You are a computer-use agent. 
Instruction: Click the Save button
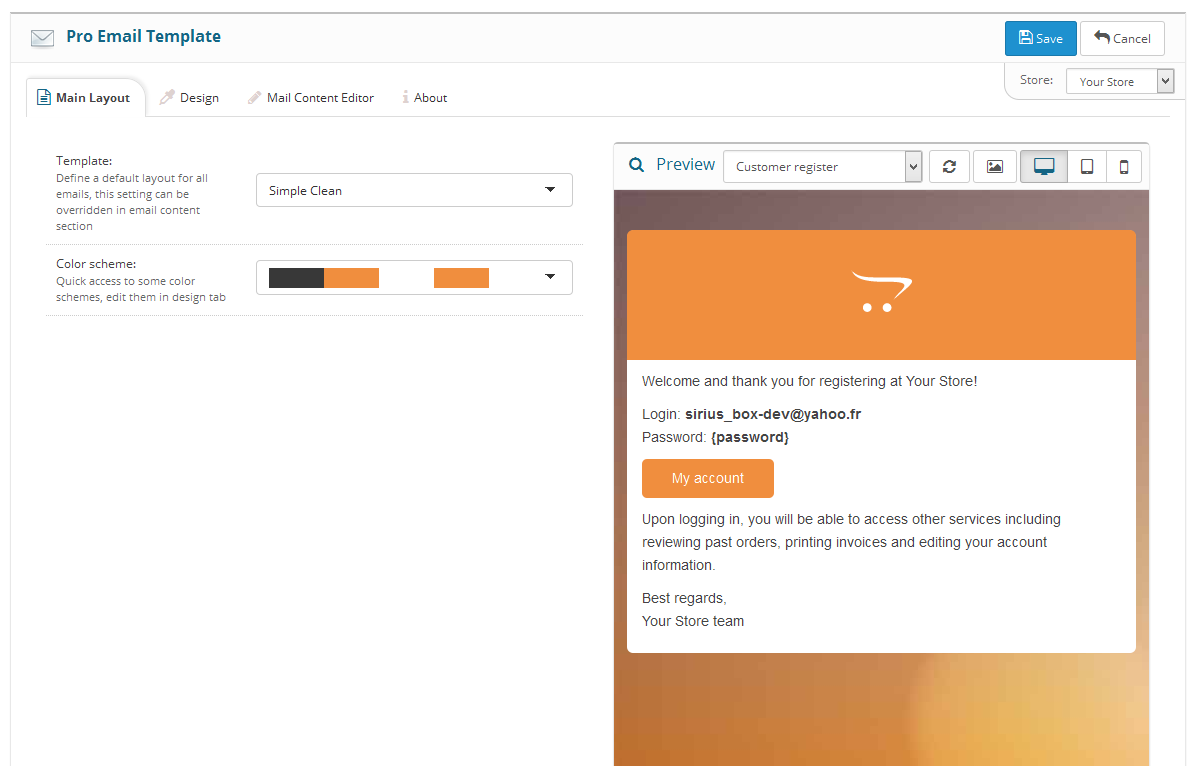coord(1040,38)
